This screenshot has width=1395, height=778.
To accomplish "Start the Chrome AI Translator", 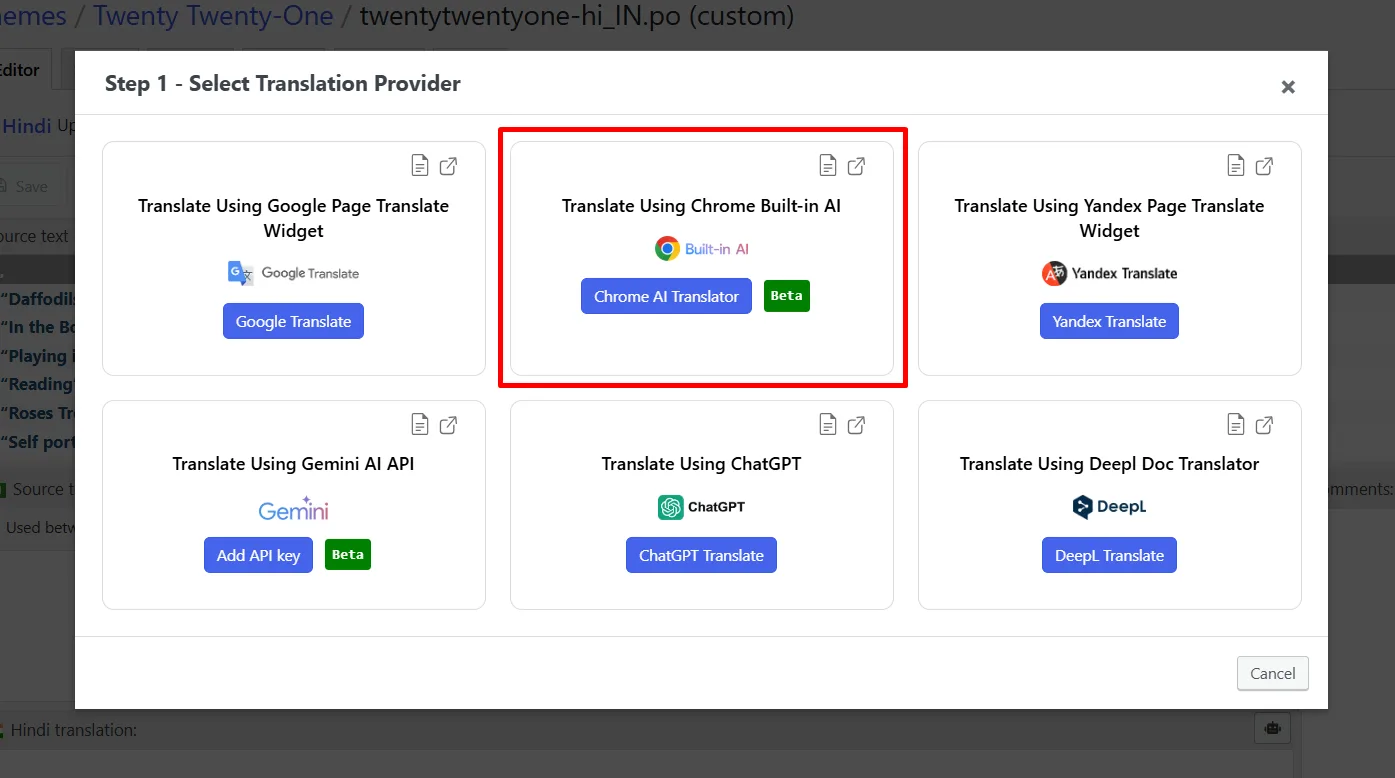I will [666, 296].
